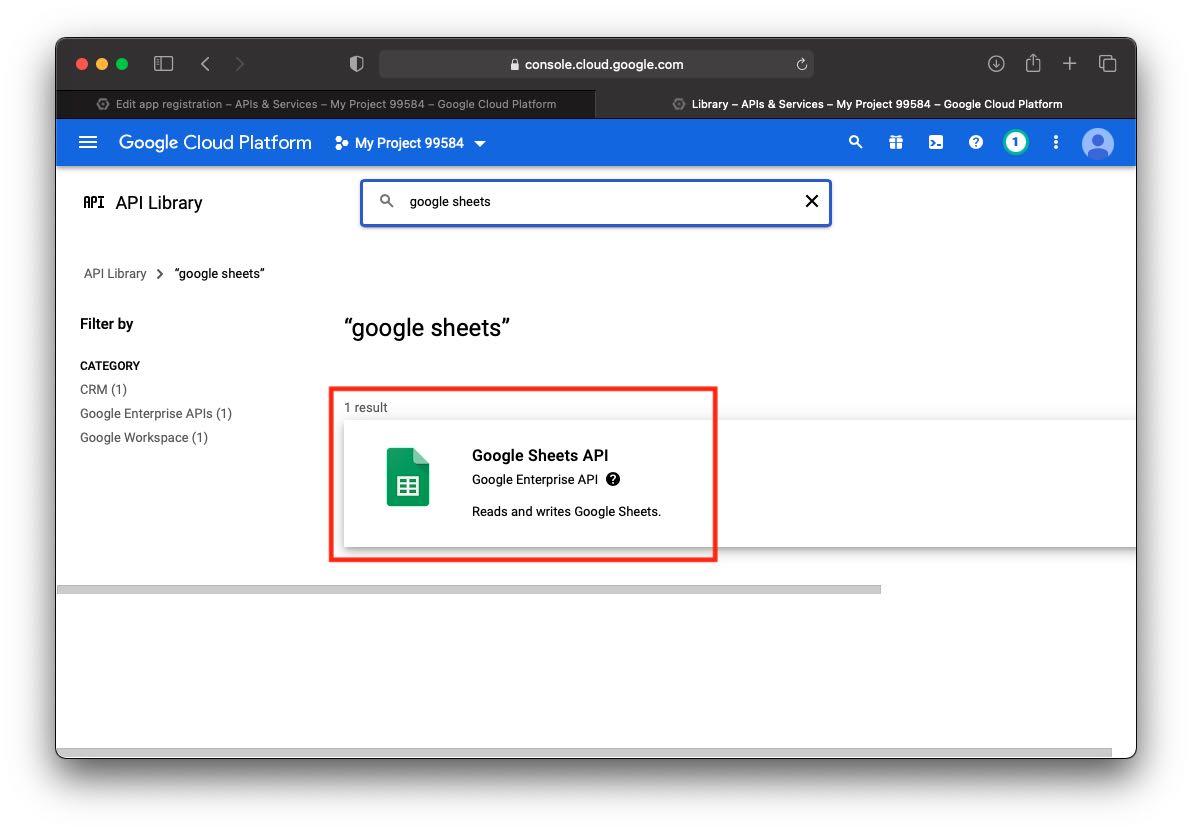Click the CATEGORY filter label

click(x=110, y=366)
